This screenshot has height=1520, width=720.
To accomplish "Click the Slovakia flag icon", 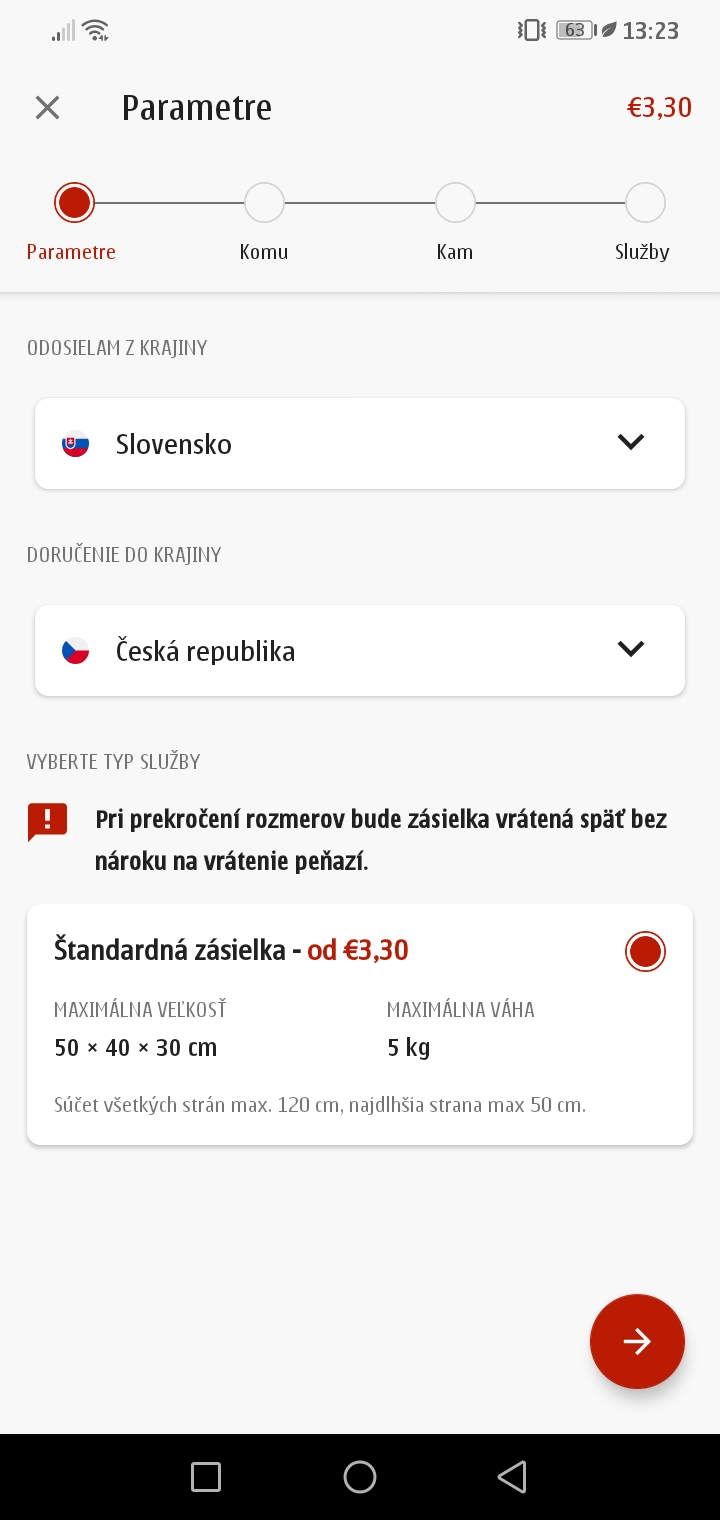I will 76,444.
